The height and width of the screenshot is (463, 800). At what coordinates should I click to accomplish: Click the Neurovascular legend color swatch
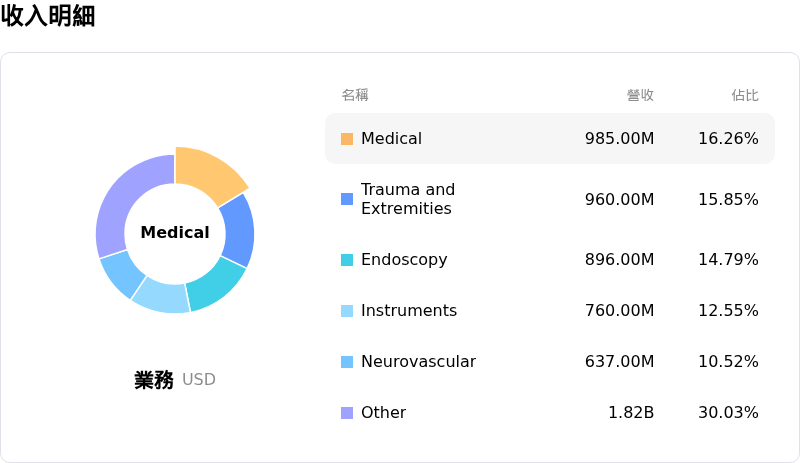[347, 362]
